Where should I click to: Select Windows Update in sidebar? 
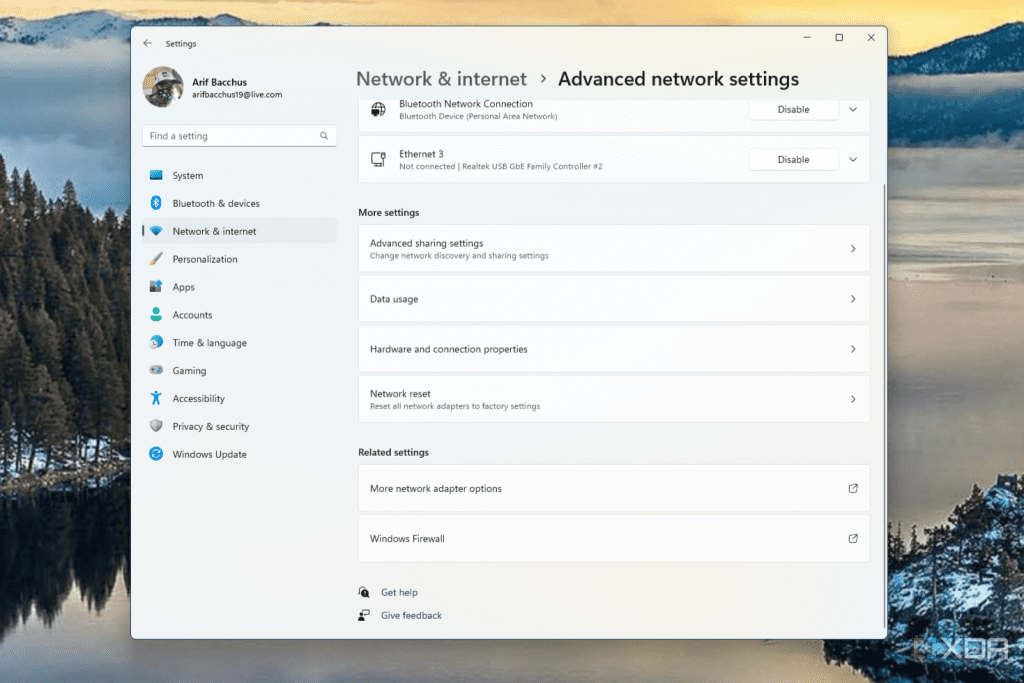click(x=240, y=454)
